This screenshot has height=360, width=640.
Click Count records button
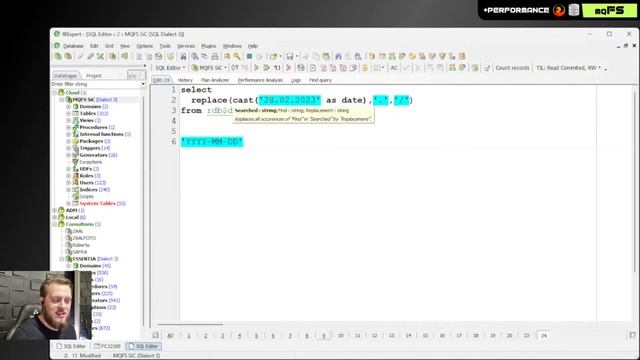(x=512, y=68)
